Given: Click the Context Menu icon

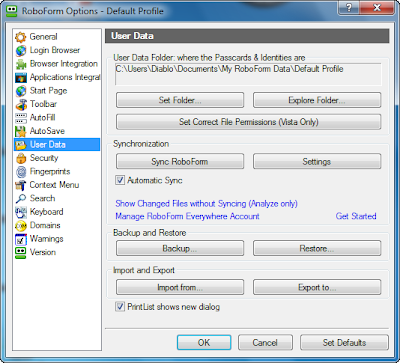Looking at the screenshot, I should click(21, 185).
